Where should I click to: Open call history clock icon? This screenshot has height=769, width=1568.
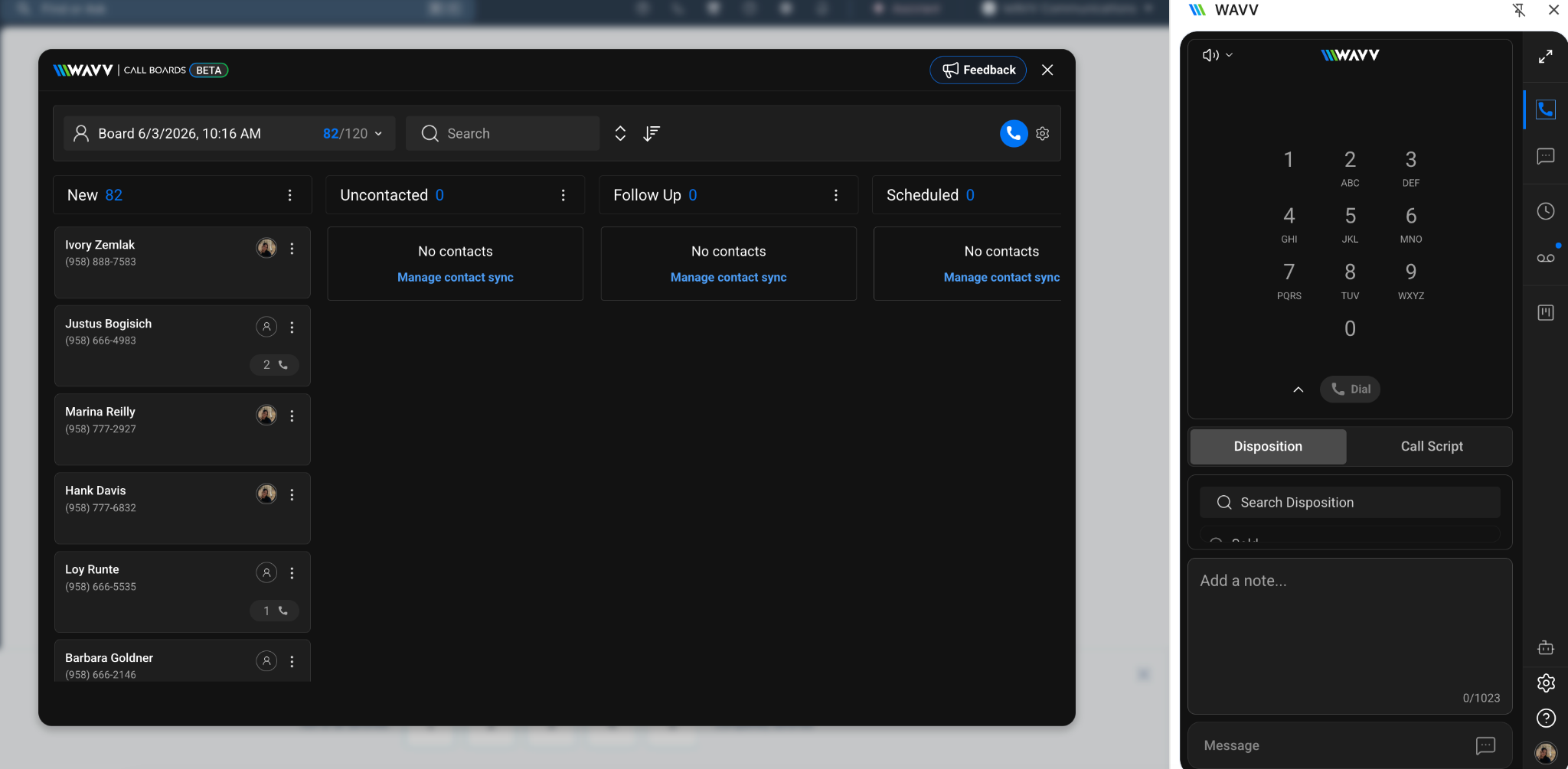pos(1546,211)
